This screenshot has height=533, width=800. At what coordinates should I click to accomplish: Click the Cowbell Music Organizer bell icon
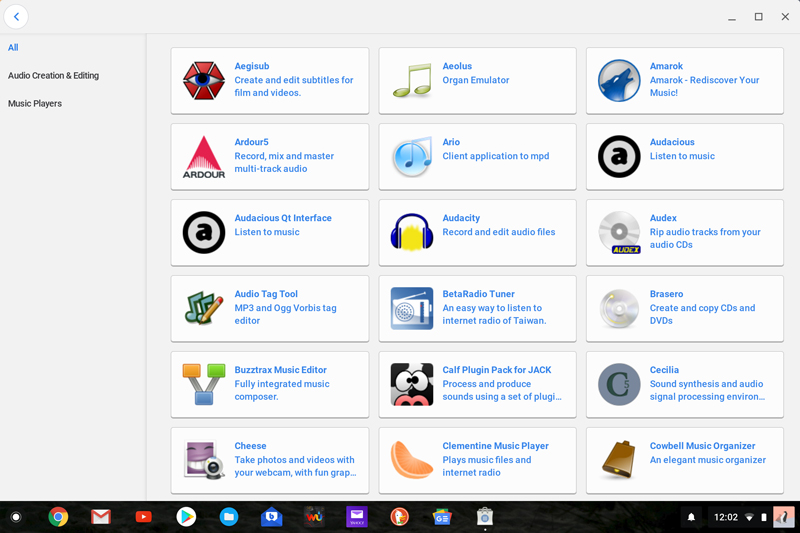(619, 460)
